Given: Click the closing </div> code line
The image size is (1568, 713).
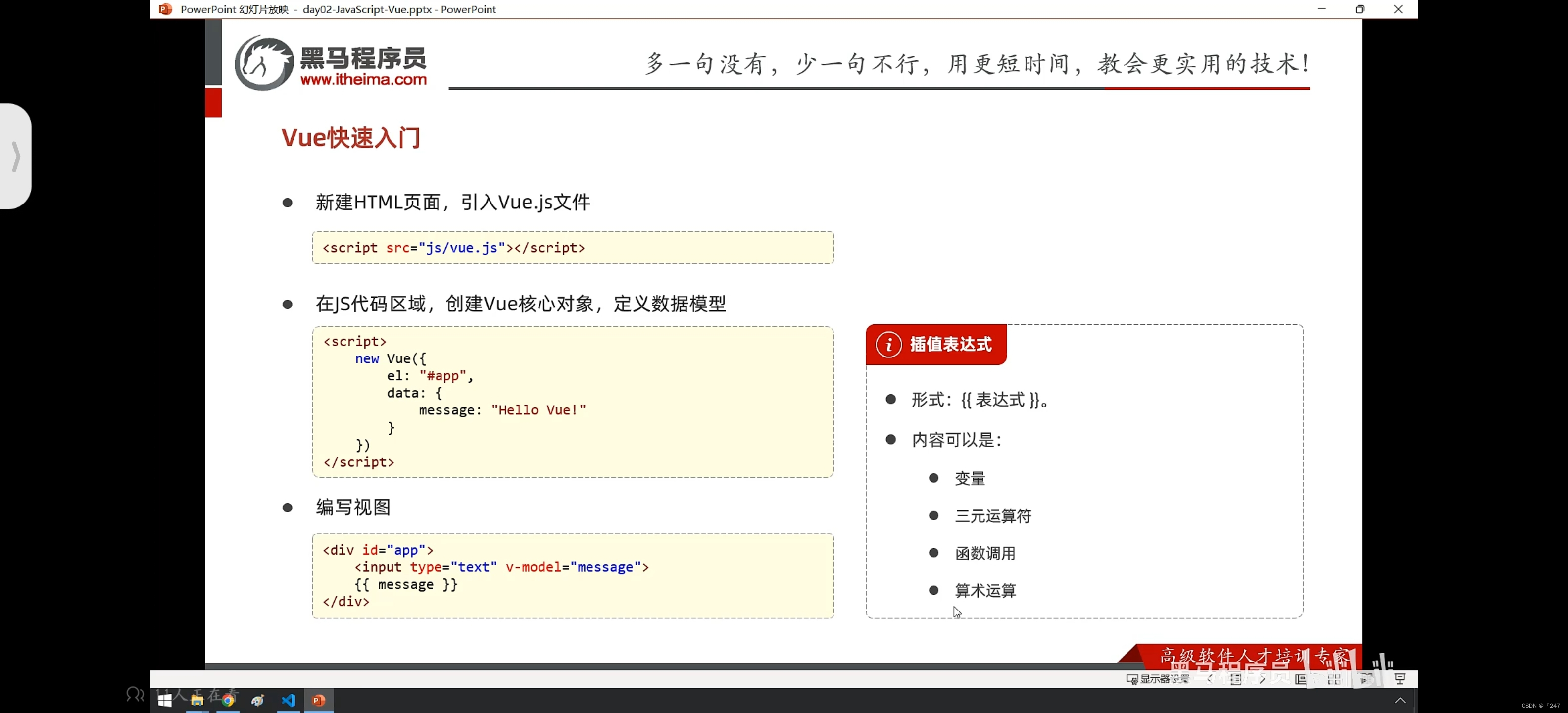Looking at the screenshot, I should coord(346,602).
